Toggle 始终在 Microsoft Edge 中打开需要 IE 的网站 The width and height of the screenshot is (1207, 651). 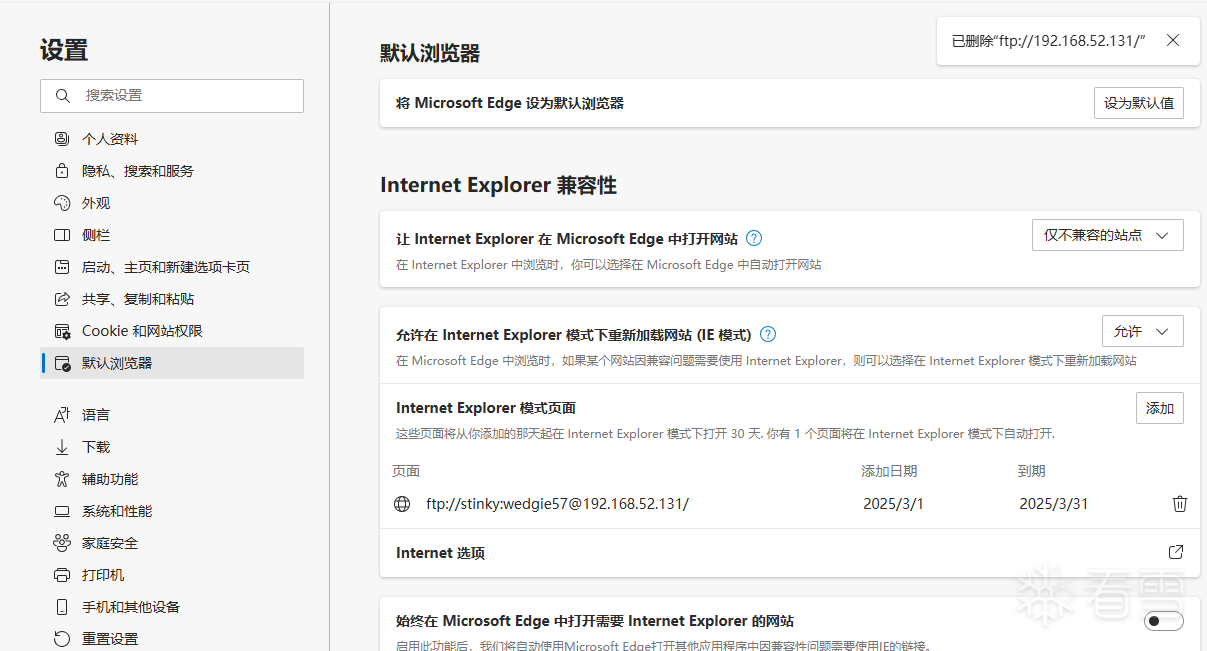[x=1164, y=622]
